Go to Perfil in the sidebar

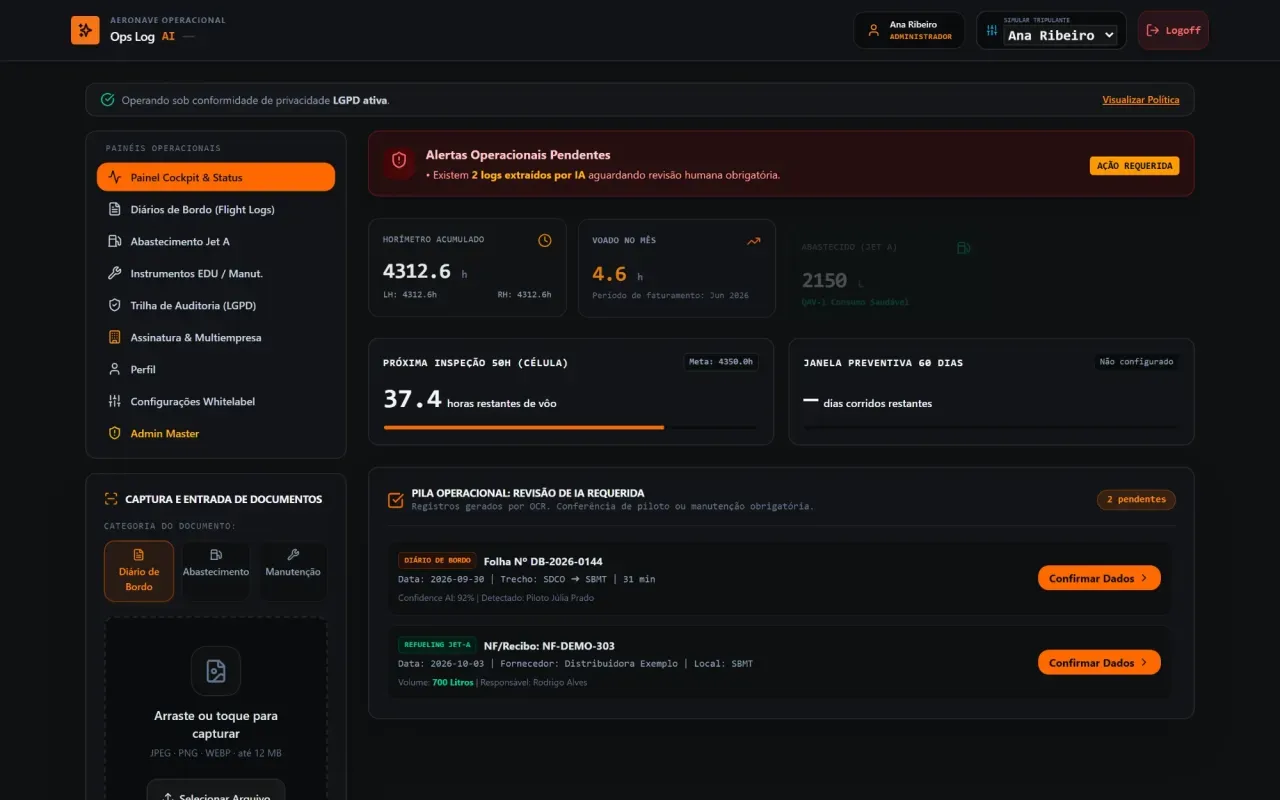(216, 369)
